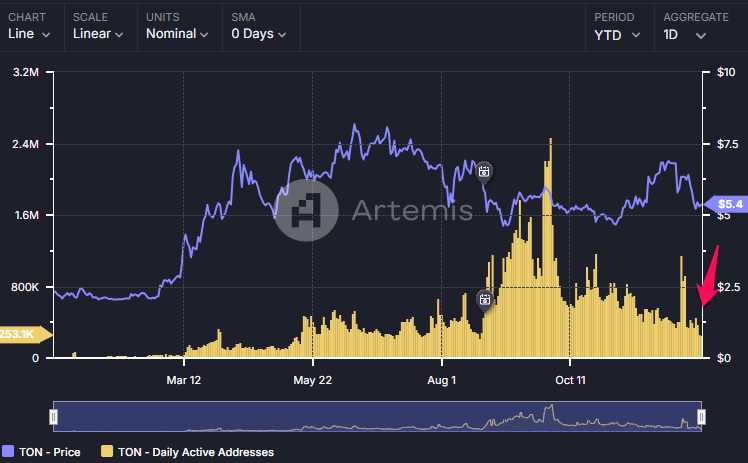
Task: Click the 3.2M left axis label
Action: point(26,72)
